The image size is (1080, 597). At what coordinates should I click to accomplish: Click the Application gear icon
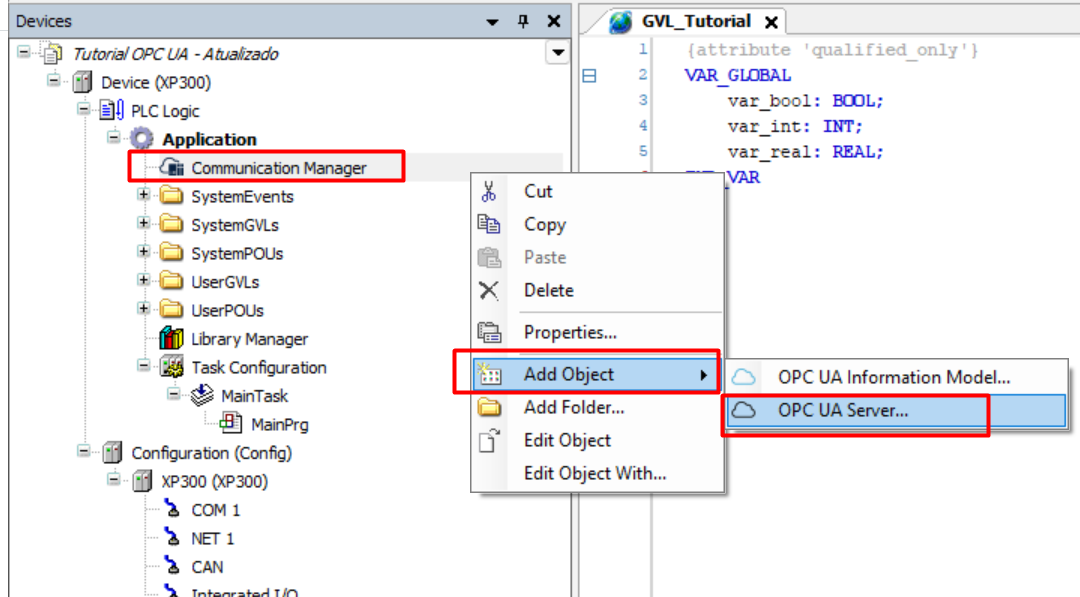click(x=142, y=139)
